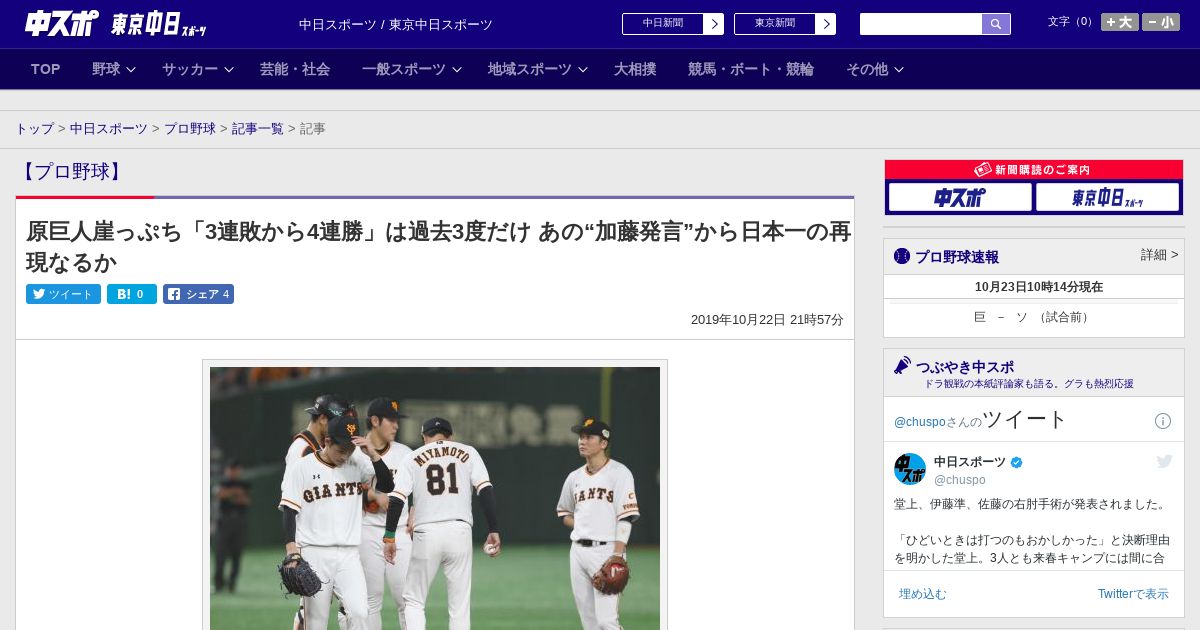Decrease text size with 小 button
1200x630 pixels.
(x=1161, y=22)
